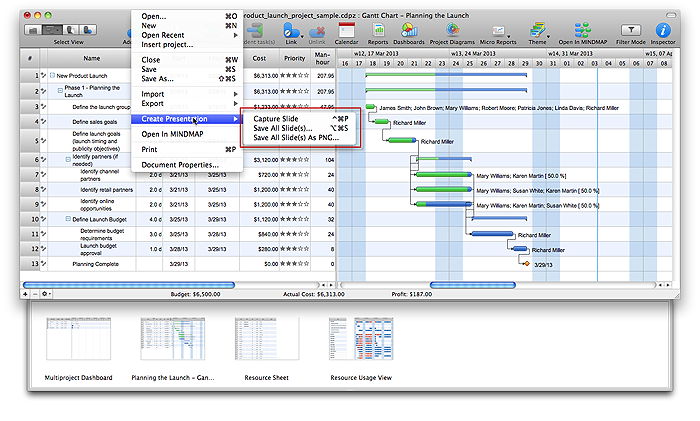Open the Micro Reports dropdown arrow

[x=508, y=36]
